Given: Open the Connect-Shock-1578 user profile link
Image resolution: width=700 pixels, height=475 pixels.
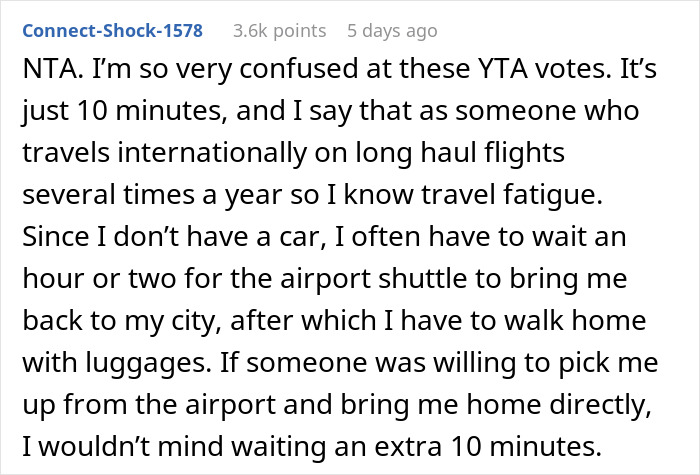Looking at the screenshot, I should coord(111,31).
